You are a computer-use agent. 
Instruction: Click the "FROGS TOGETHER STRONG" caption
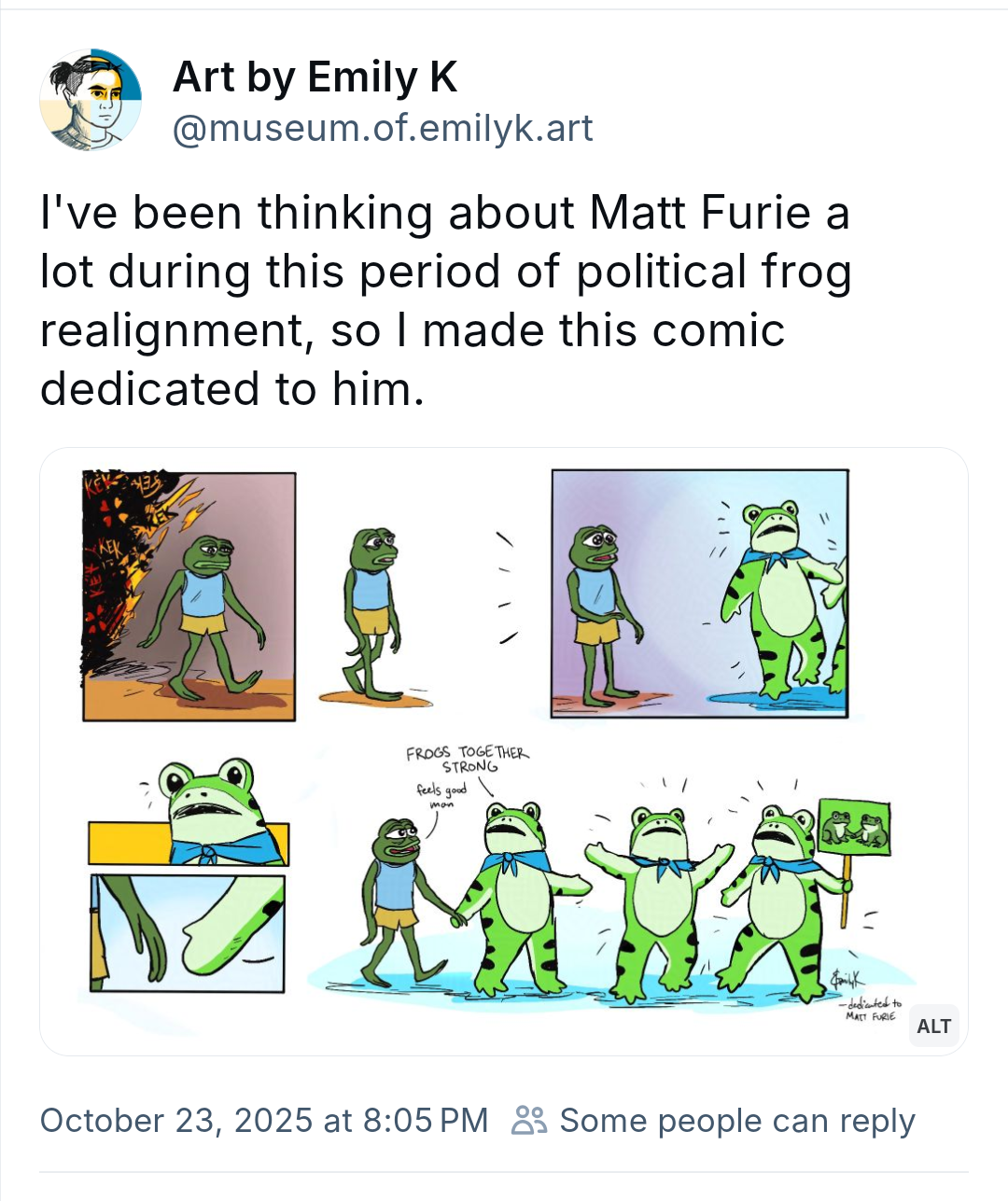468,759
